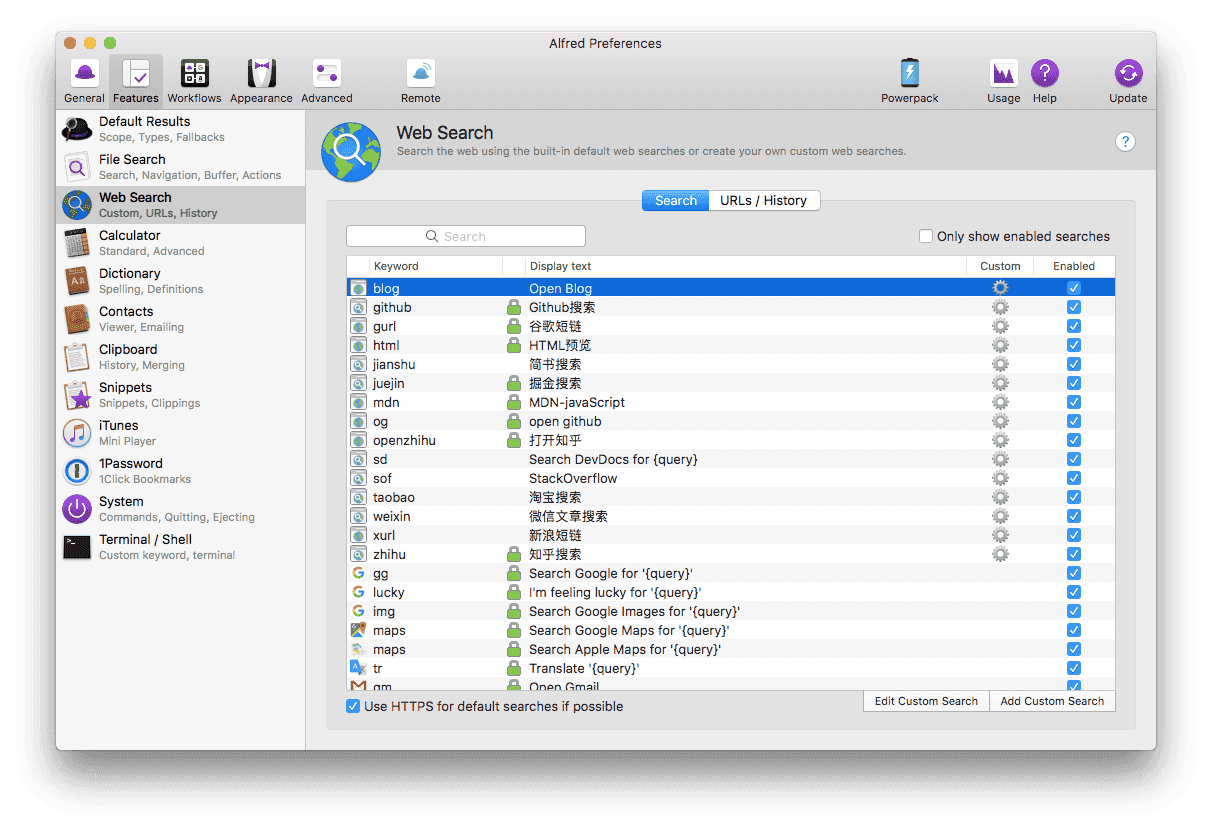Viewport: 1212px width, 830px height.
Task: Click the Google Maps icon row
Action: coord(358,630)
